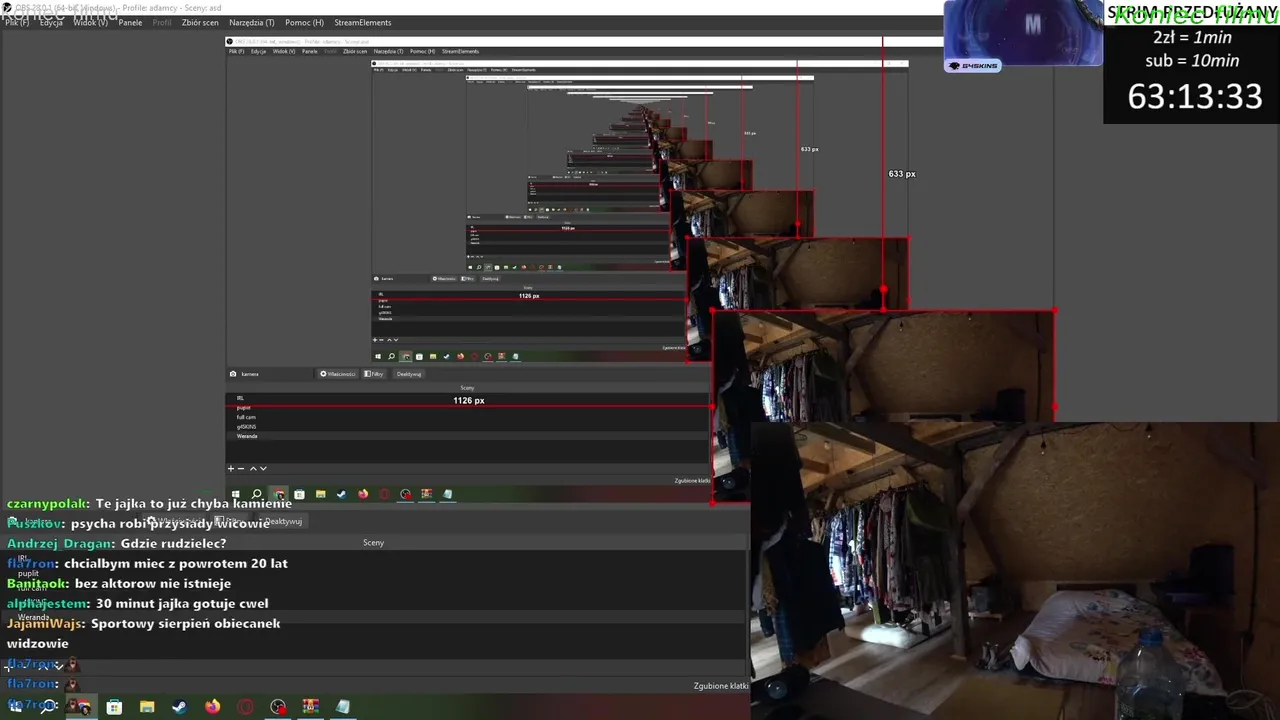Click Andrzej_Dragan's message 'Gdzie rudzielec?'

tap(116, 544)
